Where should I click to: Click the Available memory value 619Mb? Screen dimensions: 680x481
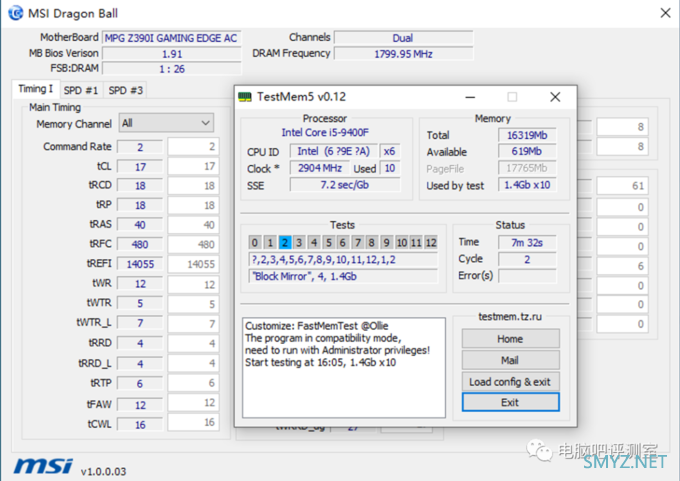point(527,151)
